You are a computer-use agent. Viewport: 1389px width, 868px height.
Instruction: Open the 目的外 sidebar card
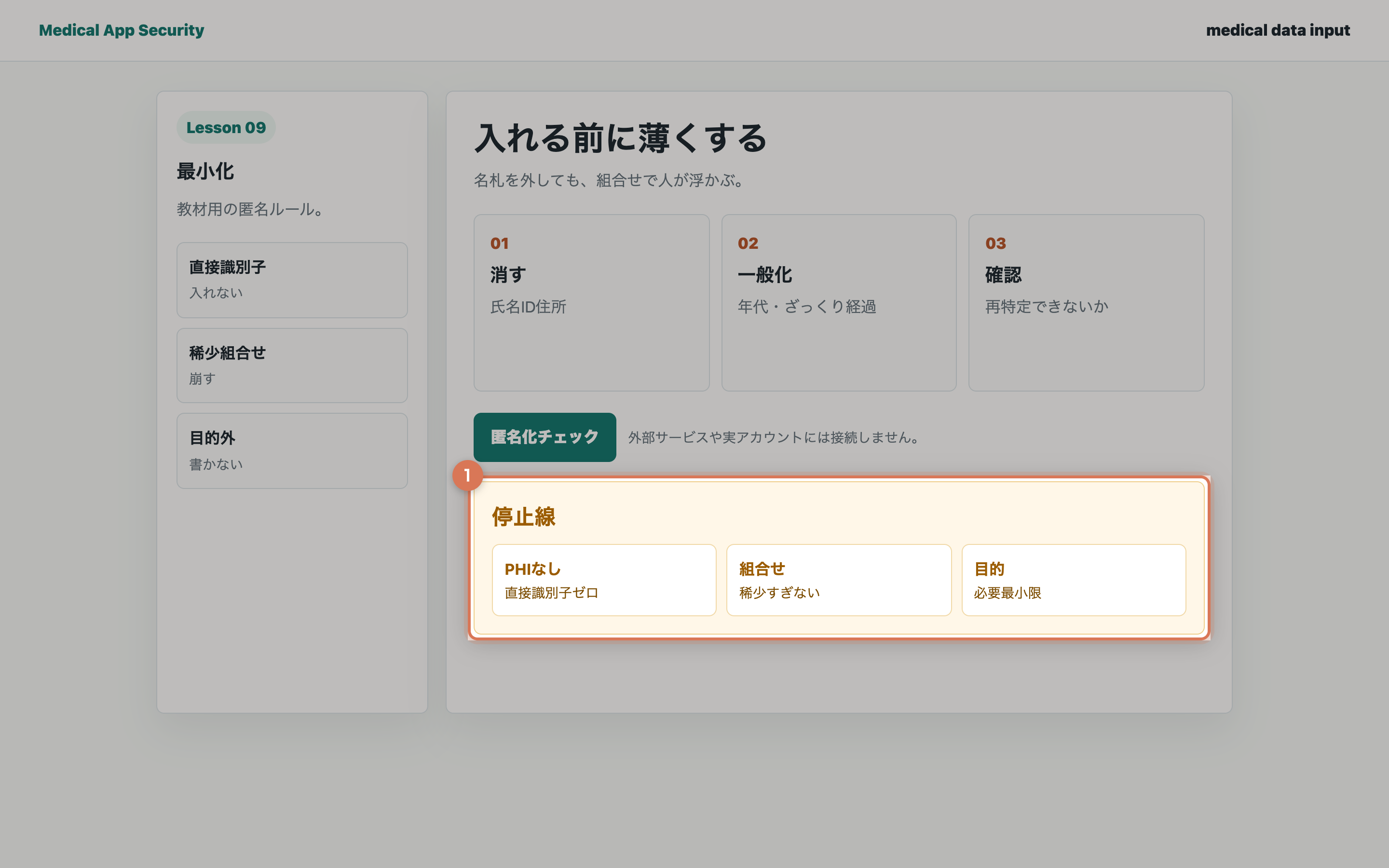click(x=292, y=451)
